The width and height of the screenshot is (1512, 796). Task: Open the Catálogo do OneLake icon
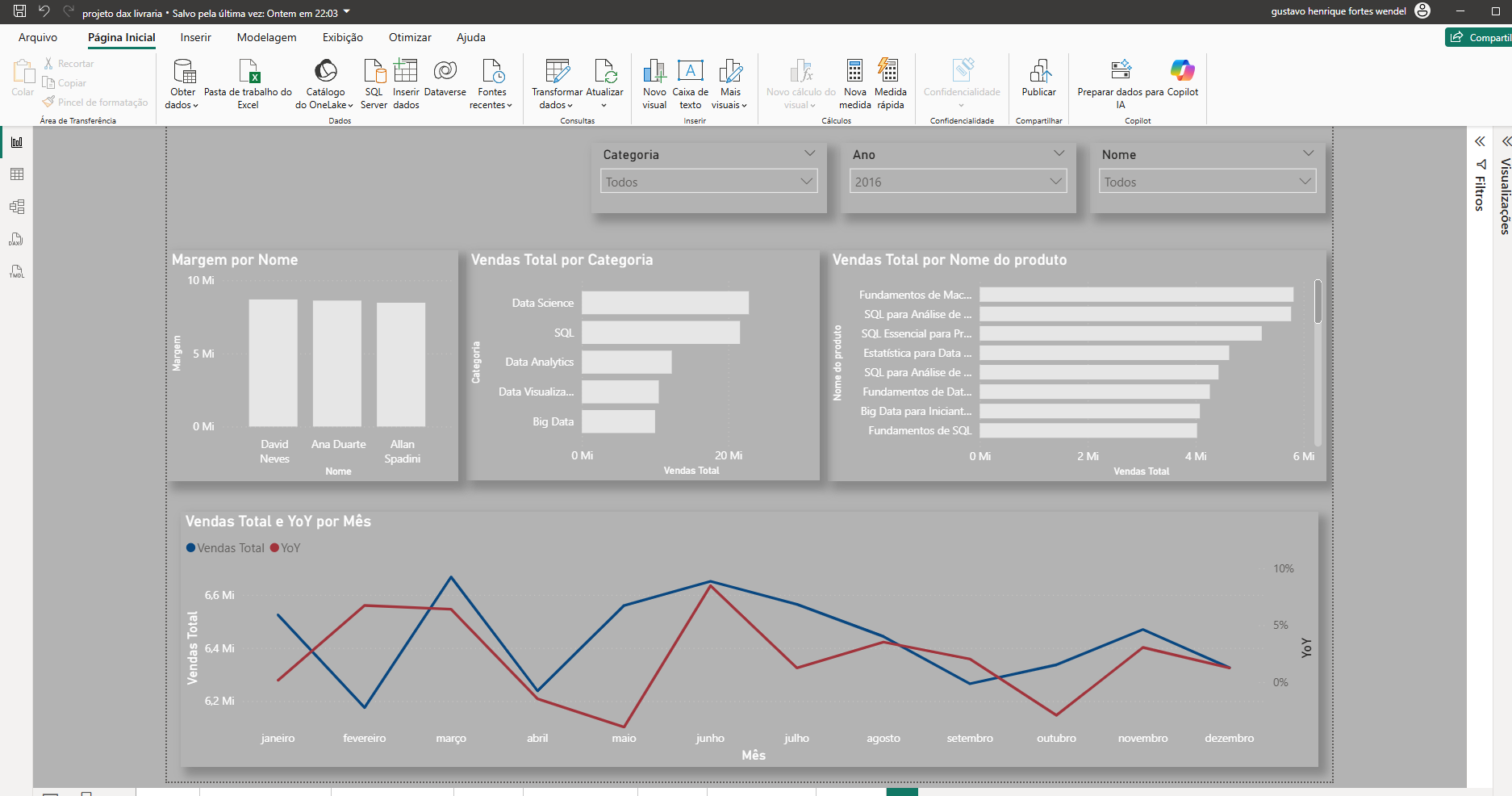[326, 71]
